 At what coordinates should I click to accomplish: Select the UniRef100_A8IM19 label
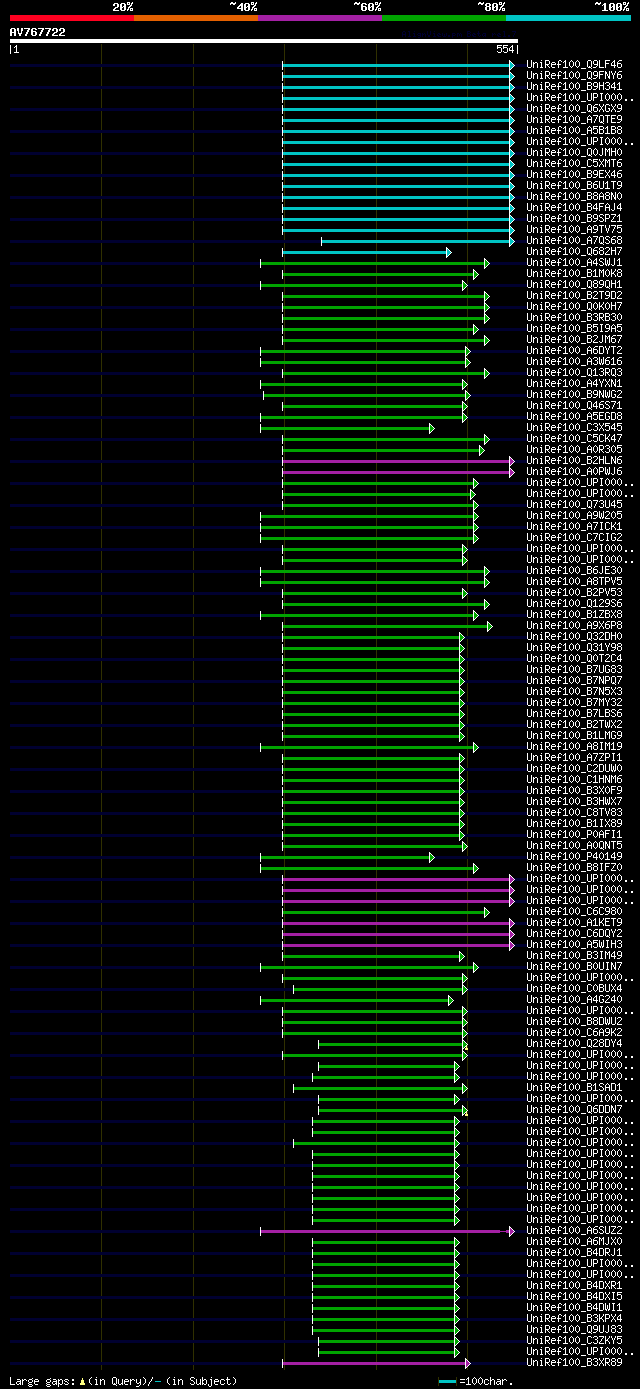(574, 747)
